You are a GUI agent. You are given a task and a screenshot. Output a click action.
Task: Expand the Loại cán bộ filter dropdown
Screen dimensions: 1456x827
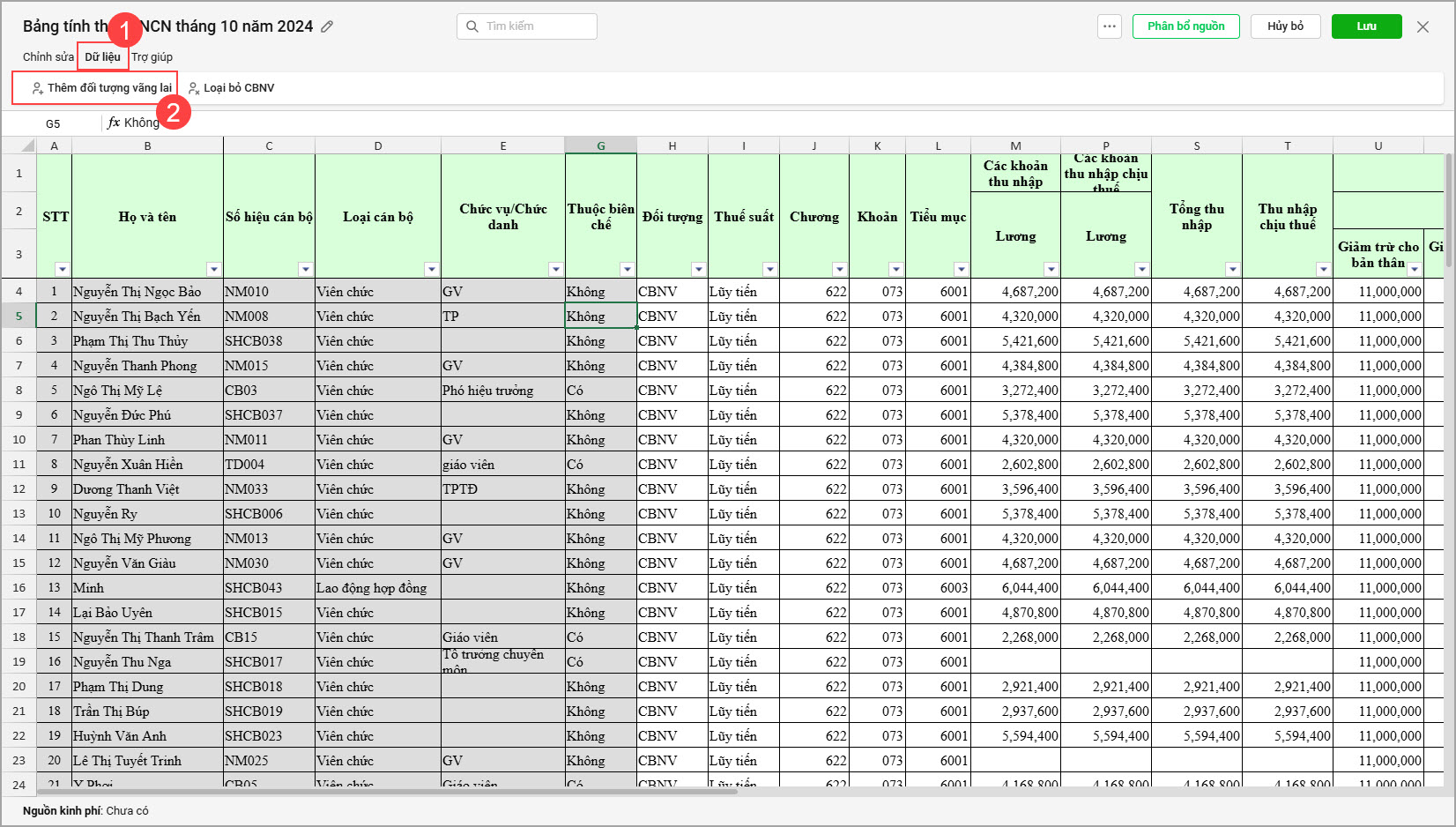431,269
